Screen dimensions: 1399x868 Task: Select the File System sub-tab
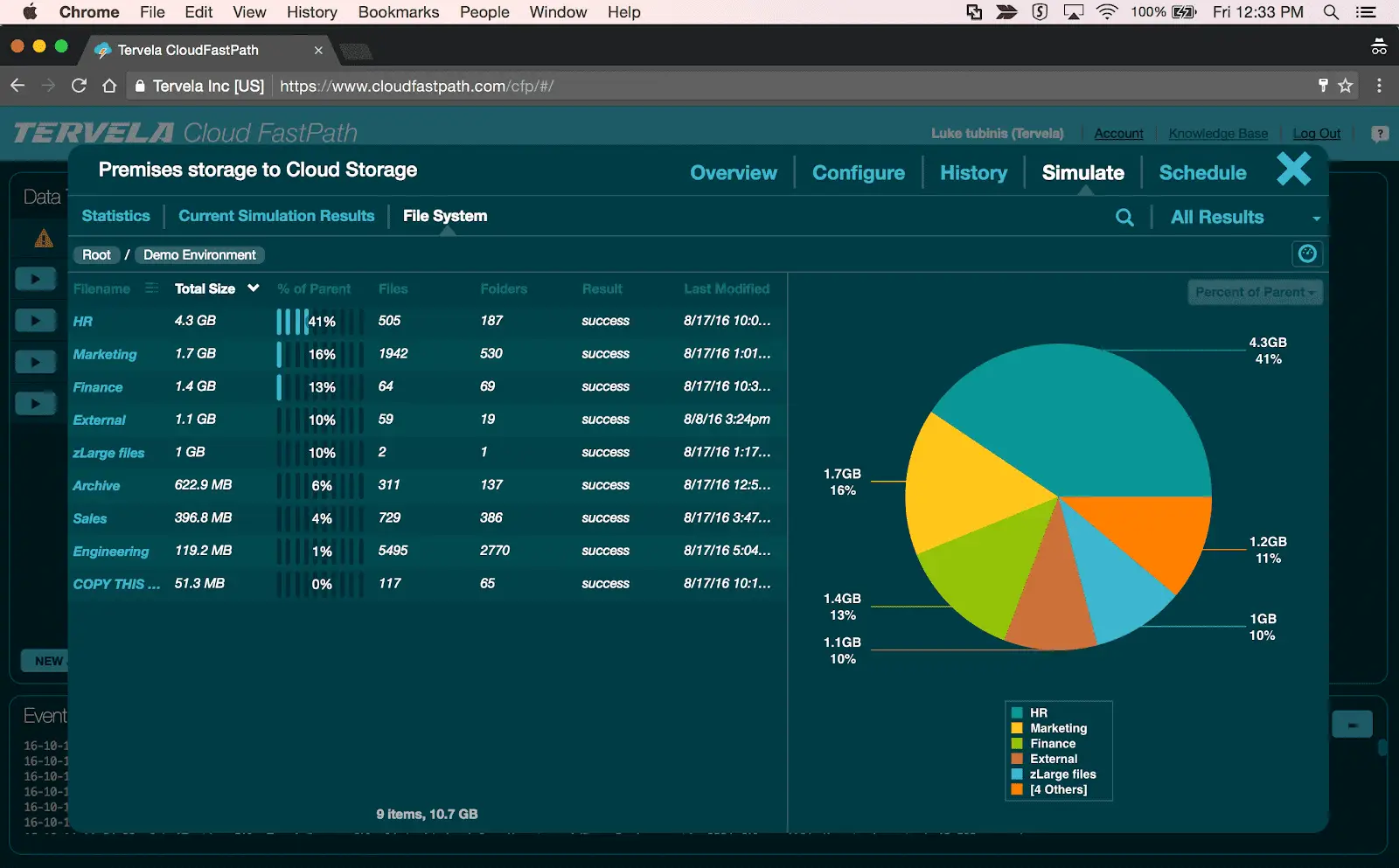(445, 216)
